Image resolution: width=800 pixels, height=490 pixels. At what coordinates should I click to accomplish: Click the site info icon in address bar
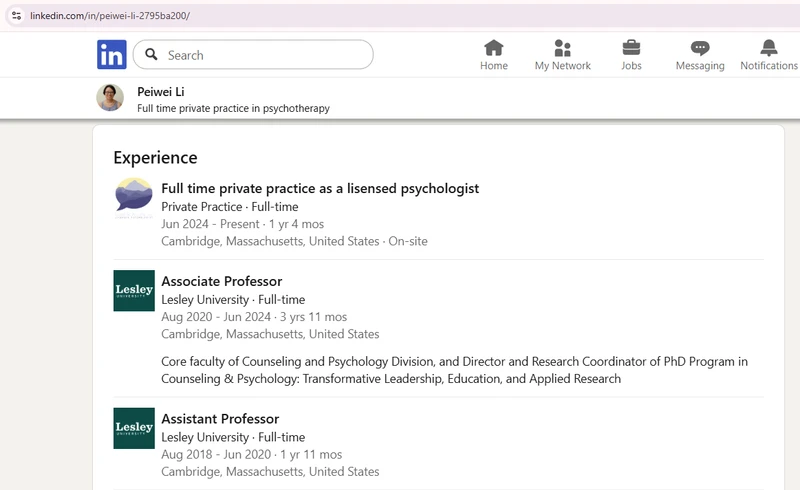point(16,15)
